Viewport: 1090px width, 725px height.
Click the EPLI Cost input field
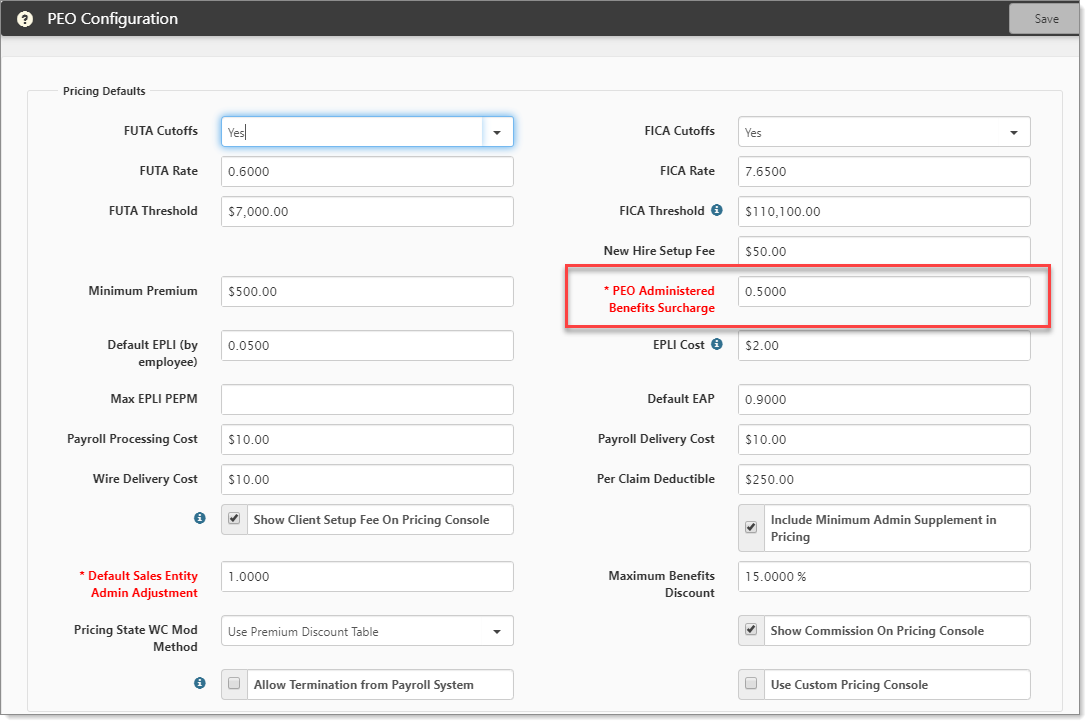[884, 345]
